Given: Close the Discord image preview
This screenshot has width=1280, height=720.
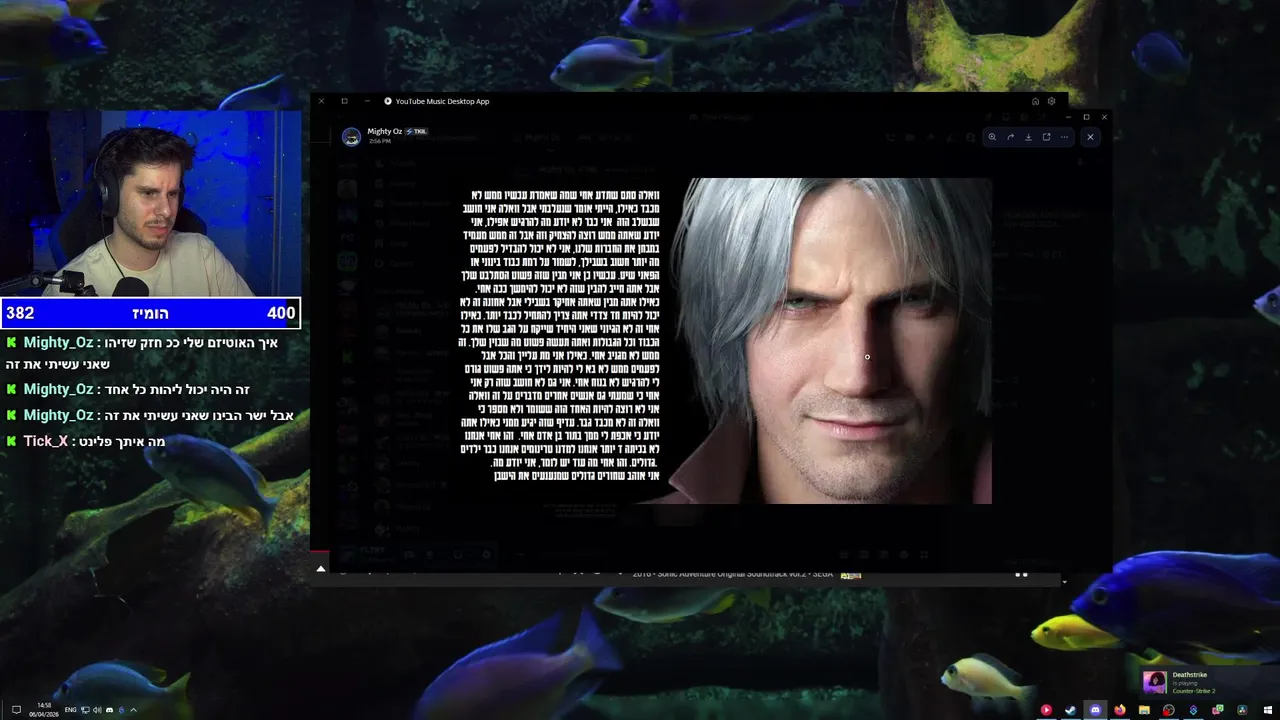Looking at the screenshot, I should point(1090,137).
